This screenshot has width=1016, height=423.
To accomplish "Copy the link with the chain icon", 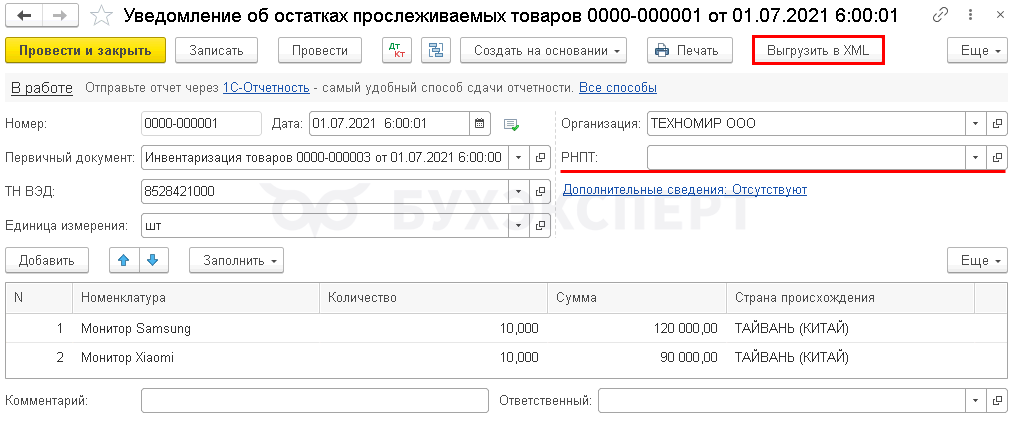I will click(x=940, y=16).
